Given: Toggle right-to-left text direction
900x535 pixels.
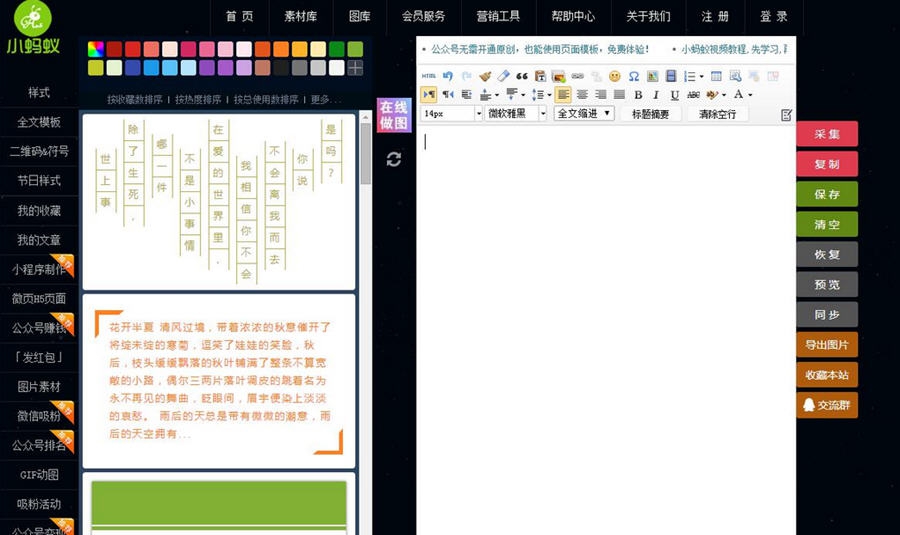Looking at the screenshot, I should tap(448, 95).
